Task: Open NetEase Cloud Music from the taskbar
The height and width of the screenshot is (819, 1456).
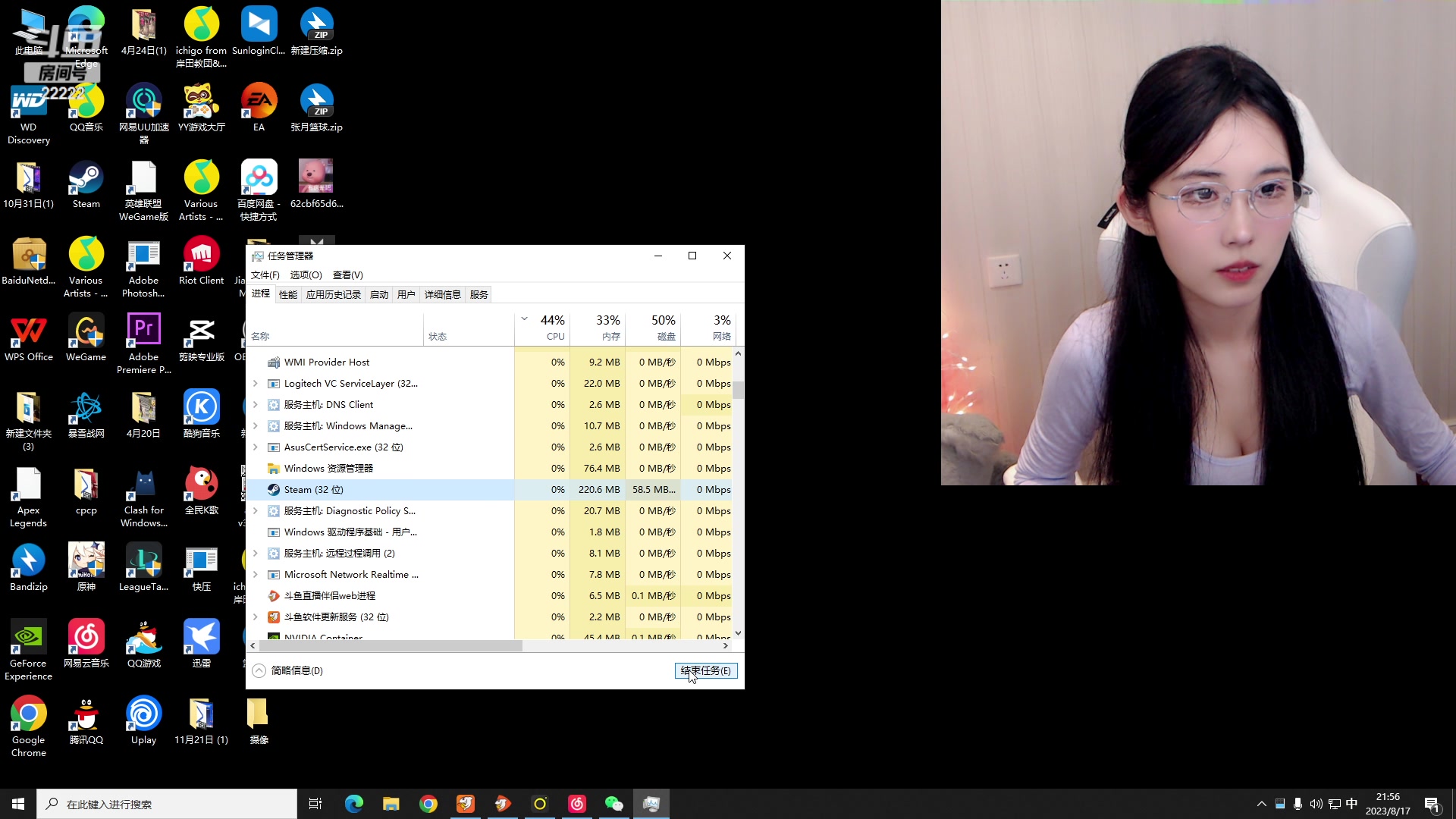Action: (577, 804)
